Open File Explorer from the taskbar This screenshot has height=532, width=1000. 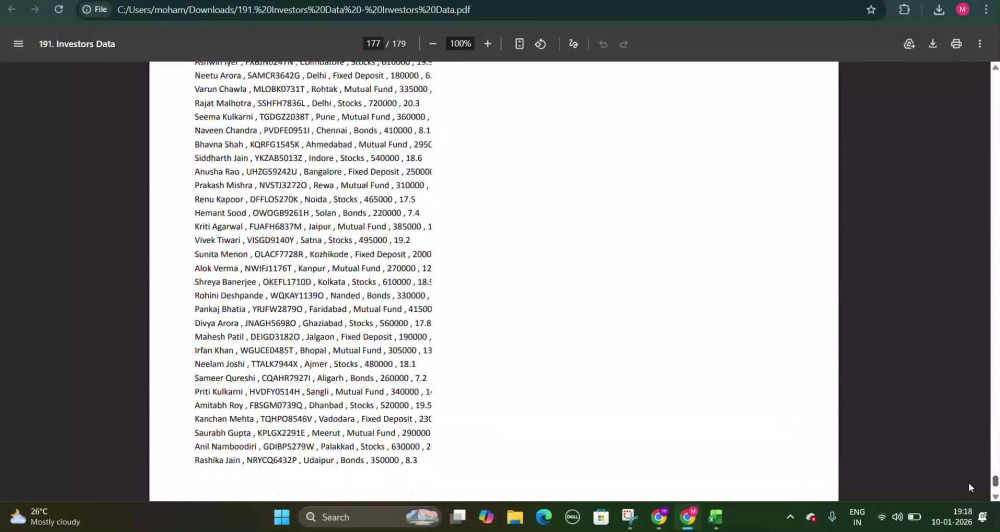tap(515, 517)
